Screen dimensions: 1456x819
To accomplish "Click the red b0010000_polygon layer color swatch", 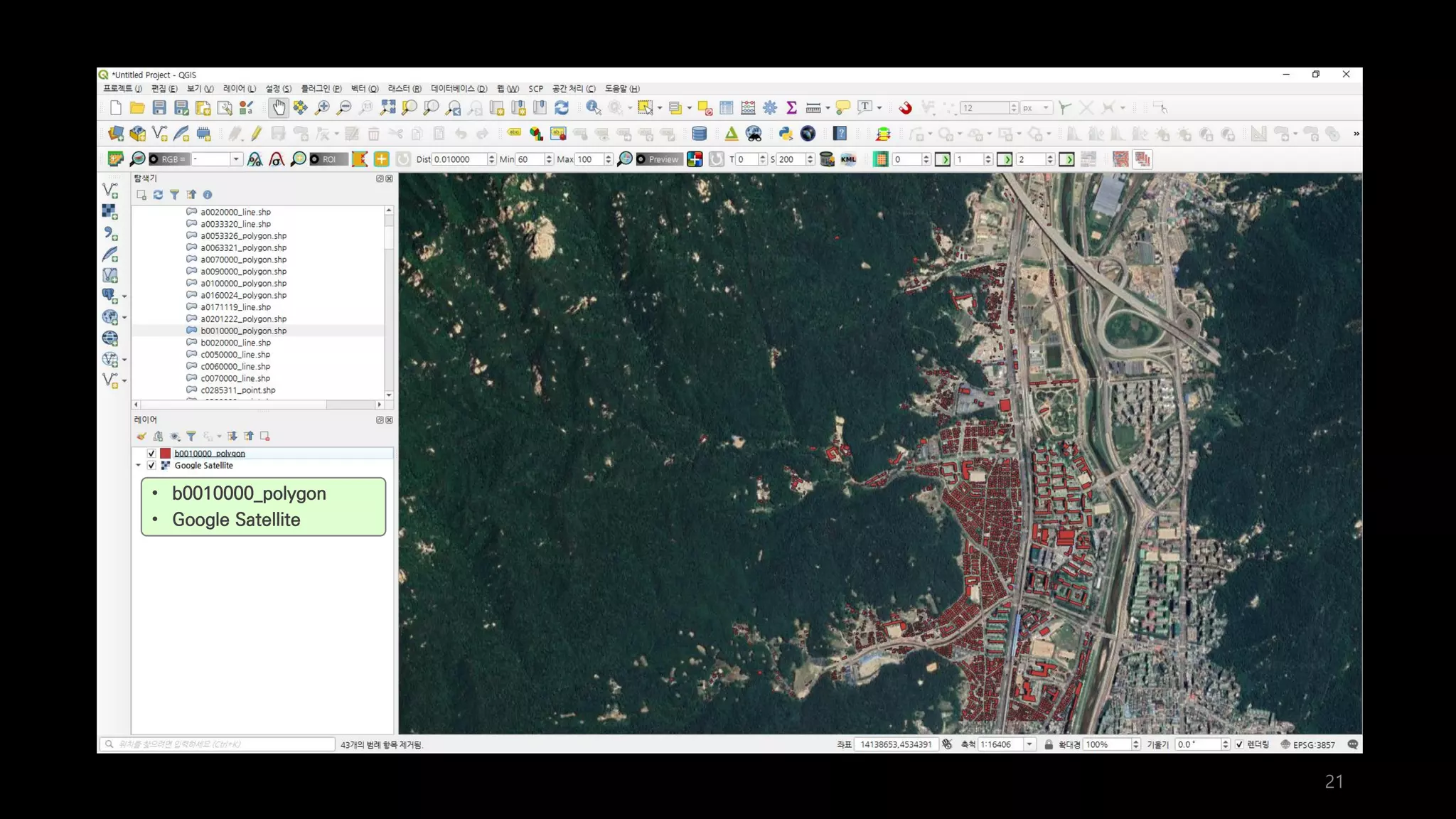I will coord(166,454).
